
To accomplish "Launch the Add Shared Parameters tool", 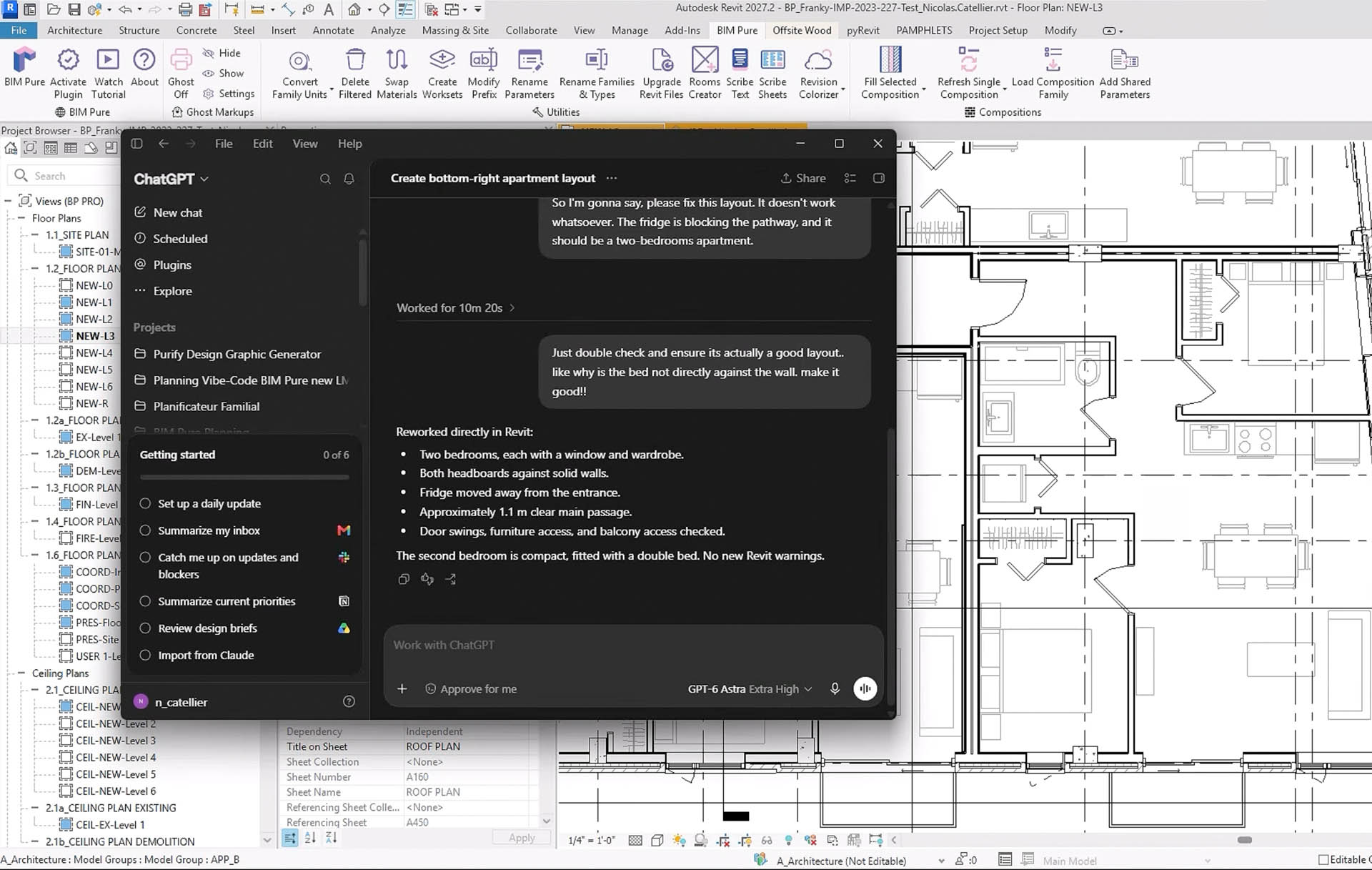I will [1125, 73].
